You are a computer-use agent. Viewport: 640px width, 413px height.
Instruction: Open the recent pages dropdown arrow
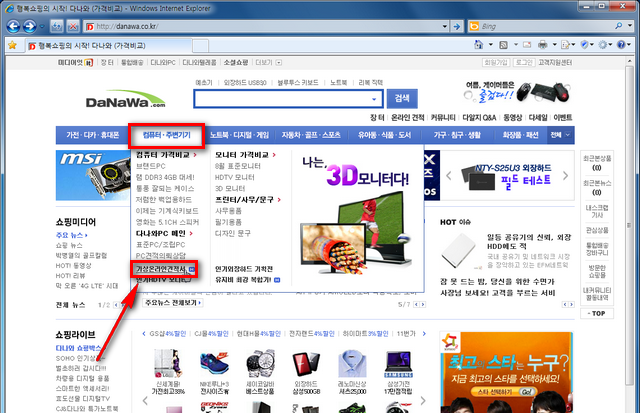click(x=42, y=27)
